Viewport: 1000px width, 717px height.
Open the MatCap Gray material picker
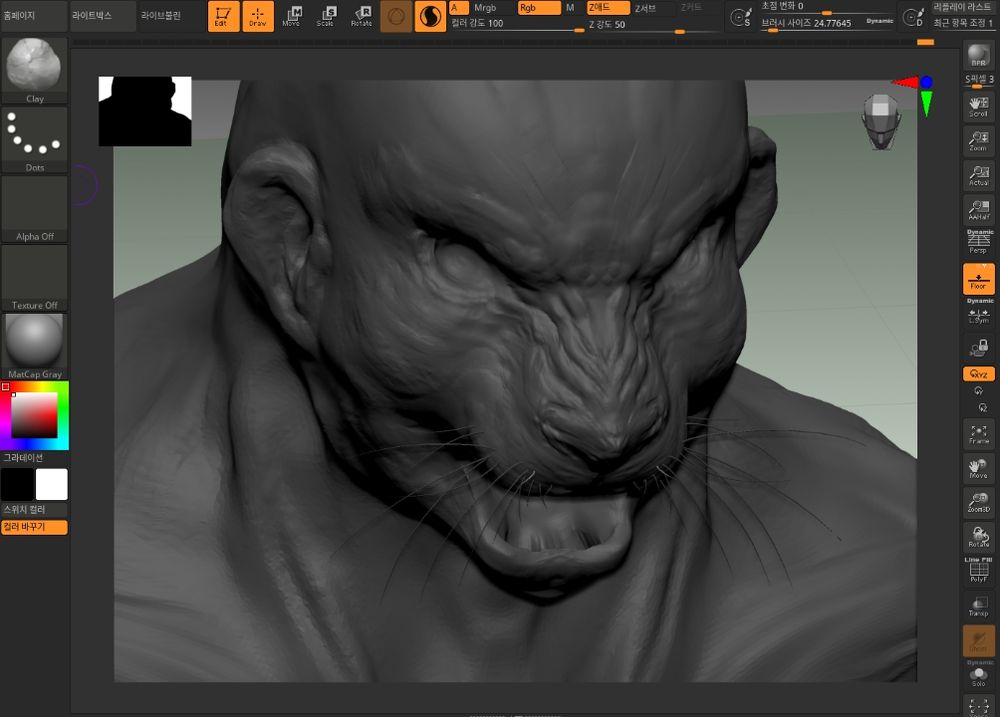click(35, 346)
